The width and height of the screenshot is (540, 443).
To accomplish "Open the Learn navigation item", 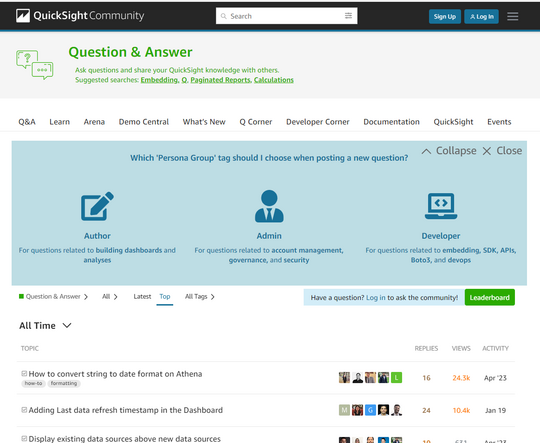I will point(60,122).
